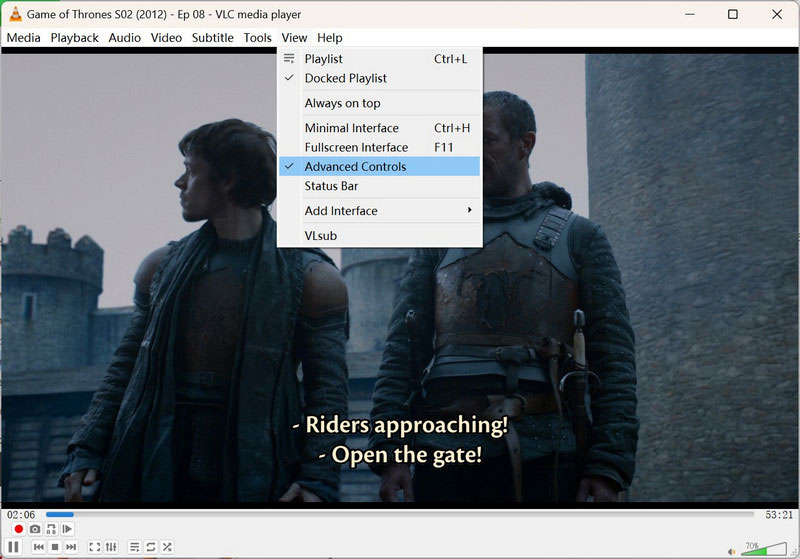The width and height of the screenshot is (800, 559).
Task: Advance frame by frame
Action: (67, 529)
